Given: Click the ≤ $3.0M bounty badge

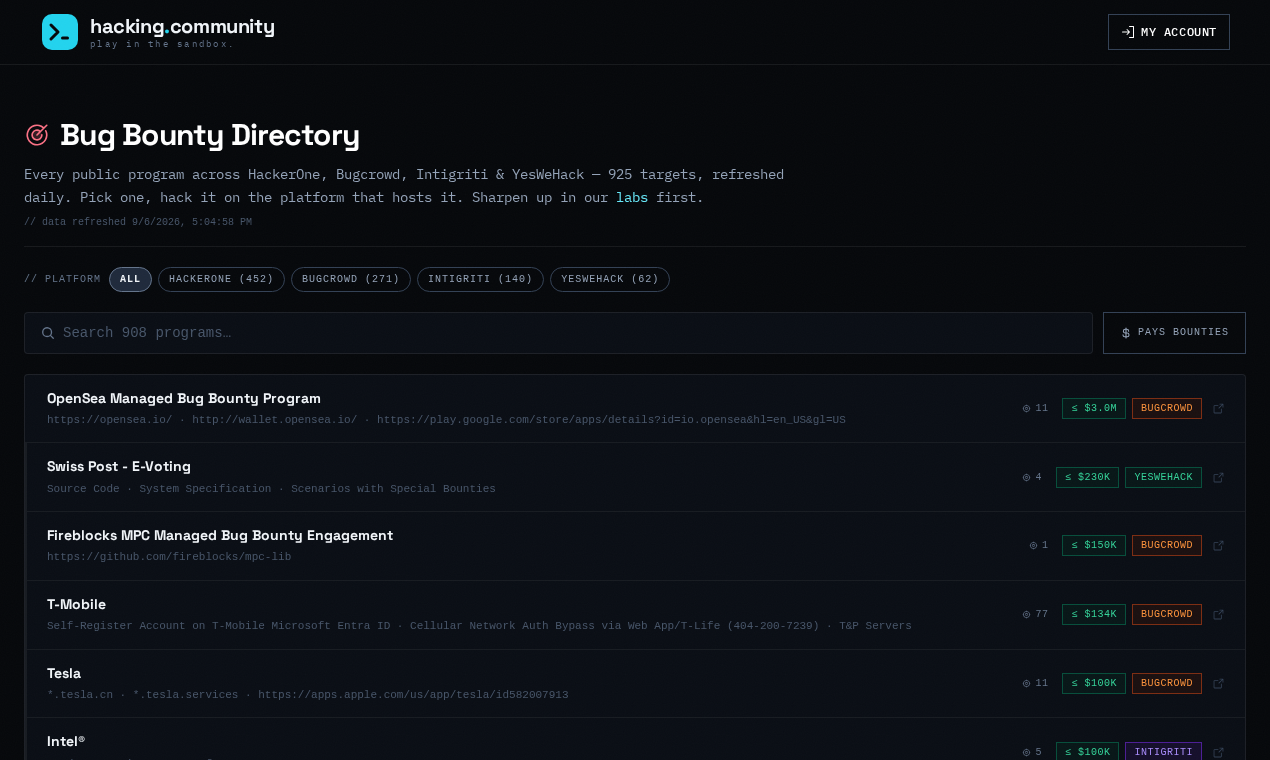Looking at the screenshot, I should tap(1094, 408).
